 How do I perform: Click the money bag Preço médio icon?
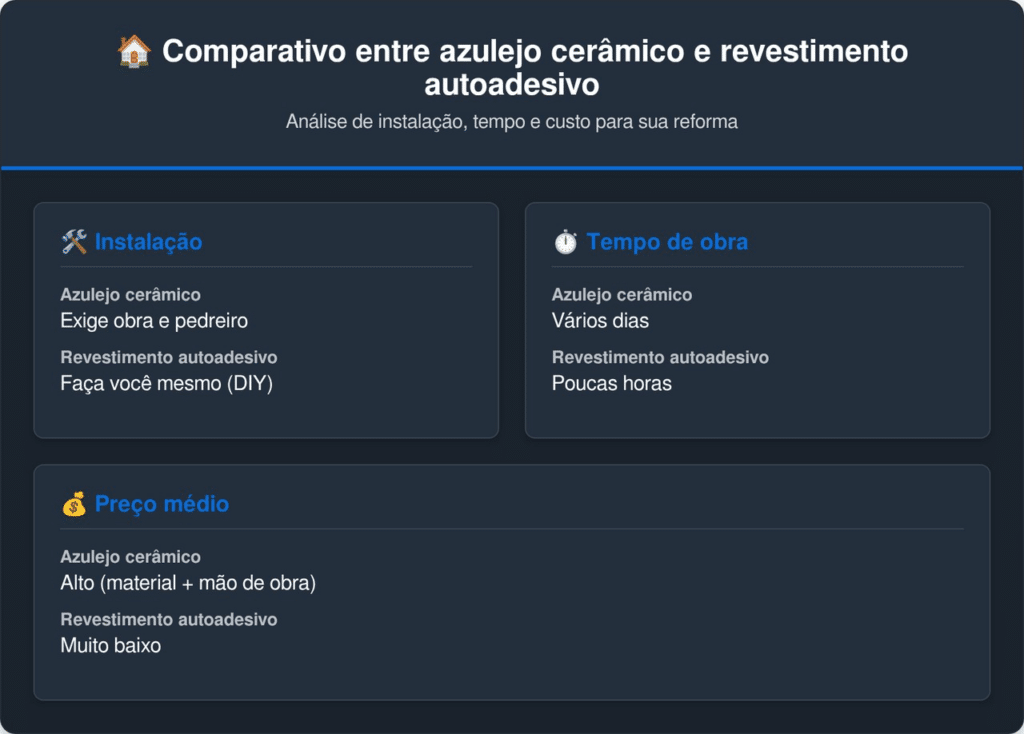[74, 504]
